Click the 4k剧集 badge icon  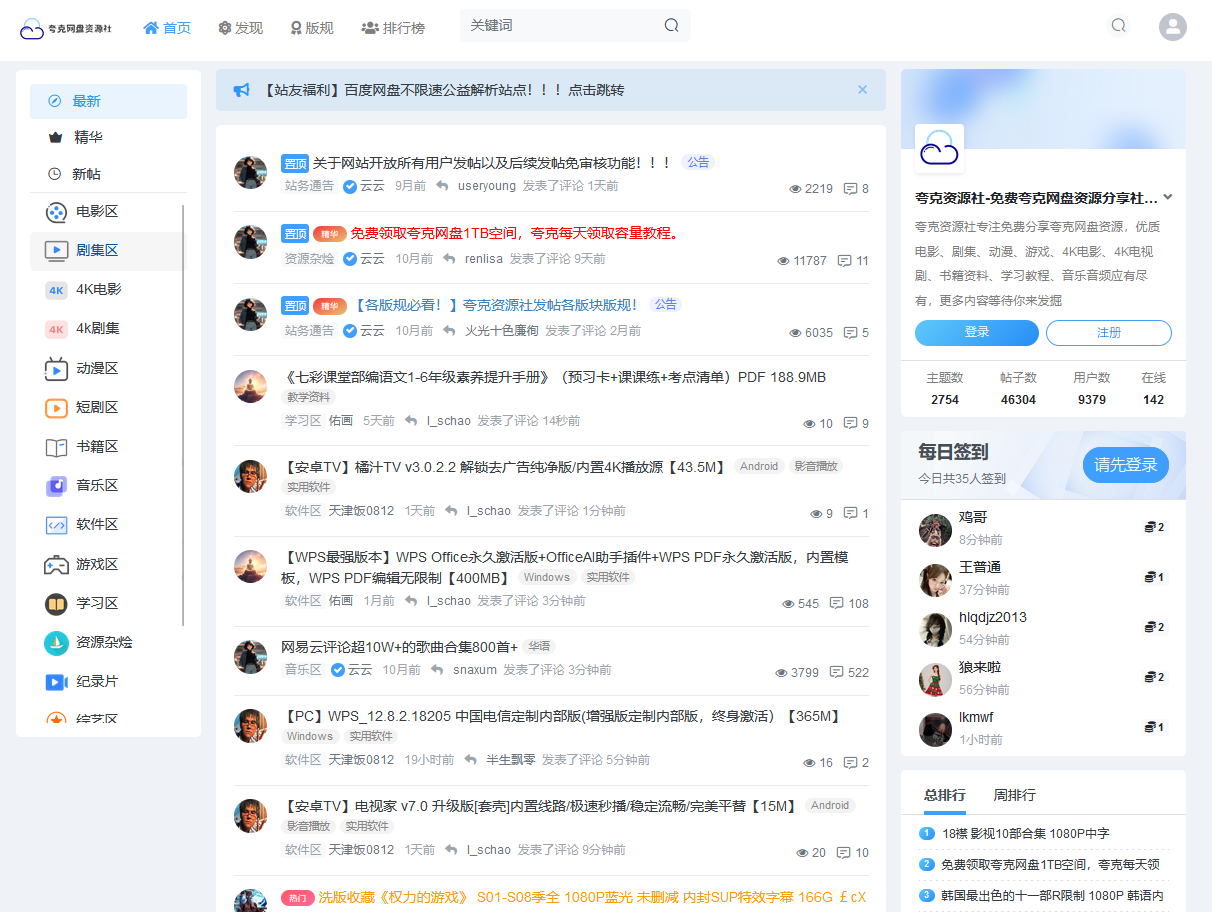[x=56, y=328]
